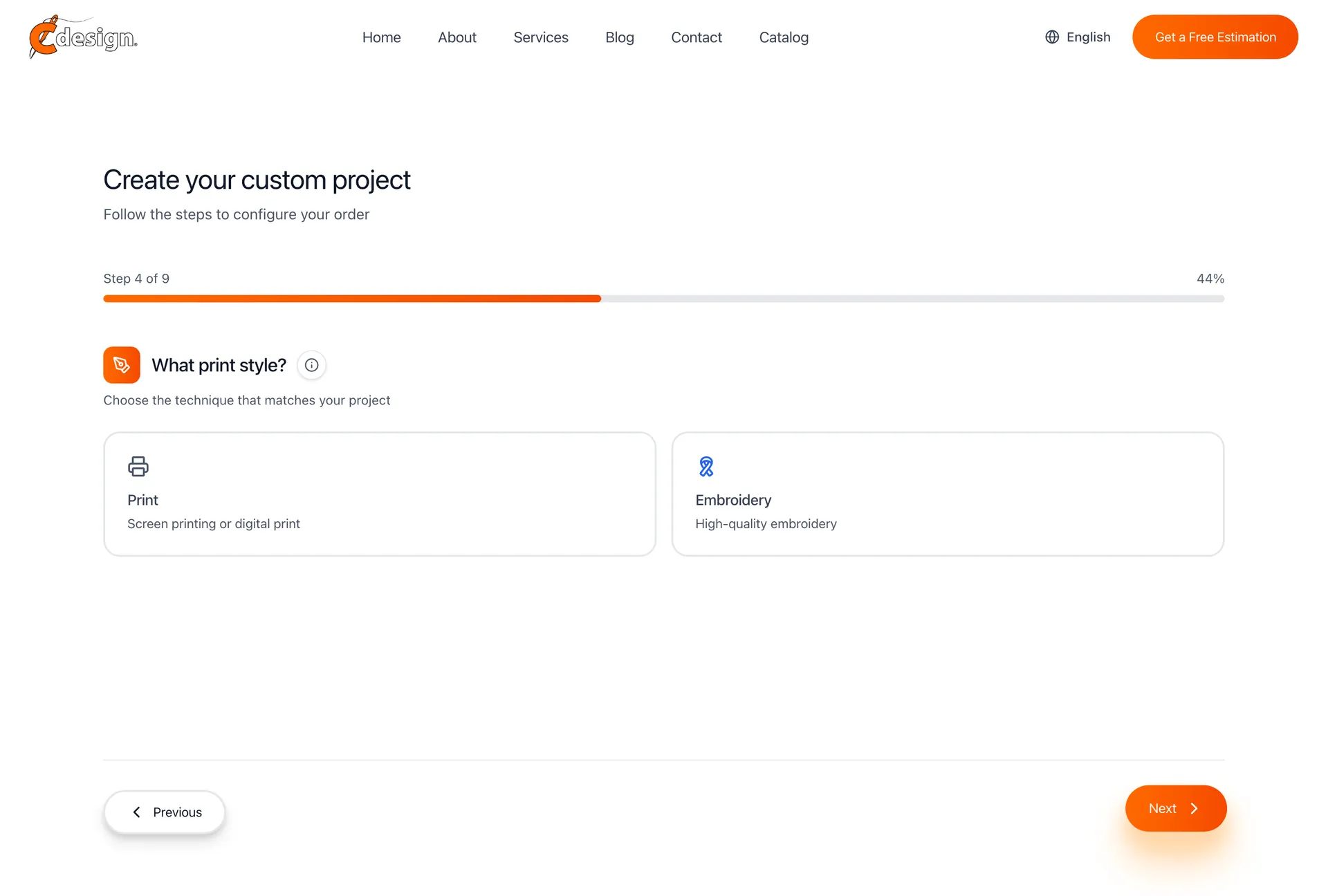Viewport: 1328px width, 896px height.
Task: Select the Print option card
Action: pos(380,494)
